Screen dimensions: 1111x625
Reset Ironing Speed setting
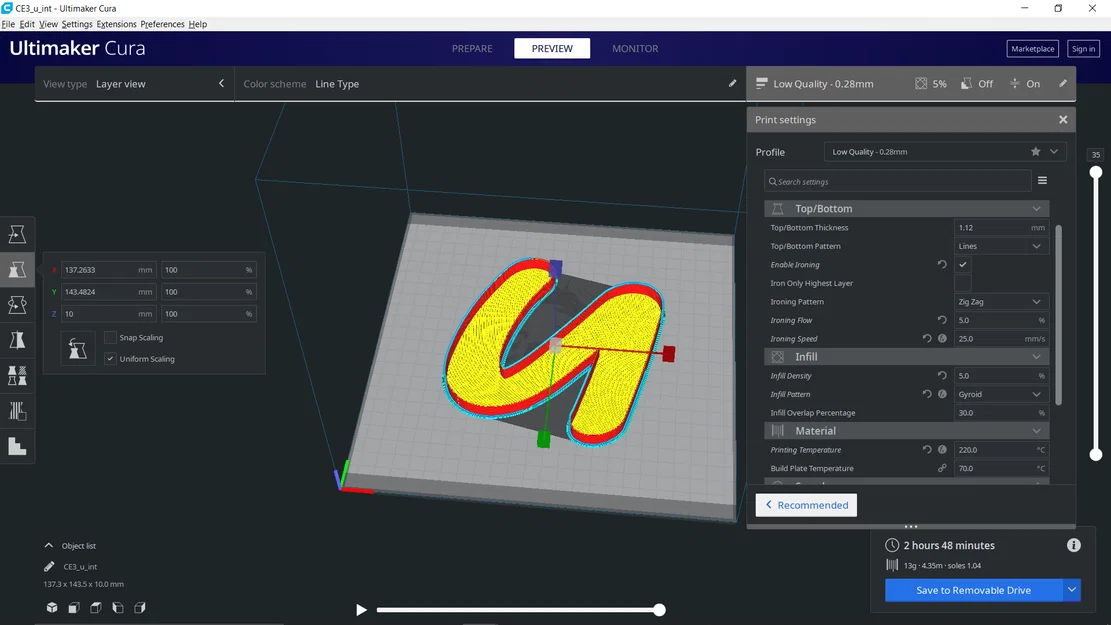tap(927, 339)
